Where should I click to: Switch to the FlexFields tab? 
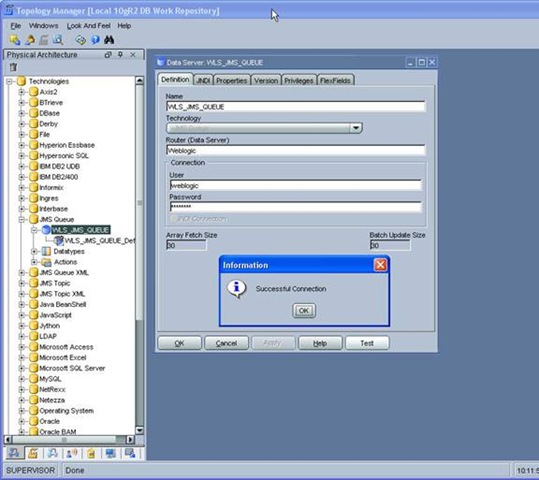[x=335, y=80]
